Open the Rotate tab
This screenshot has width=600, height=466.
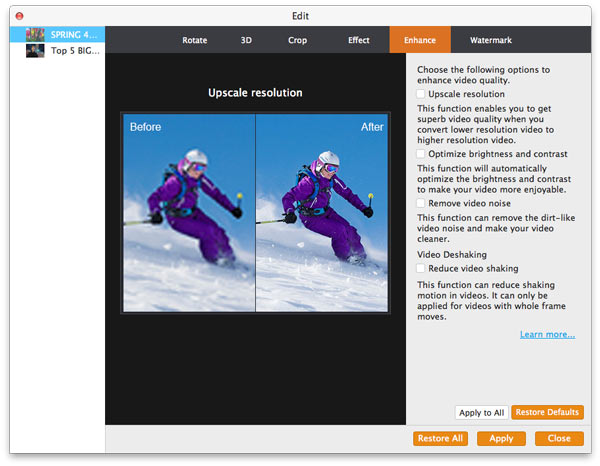pos(194,40)
